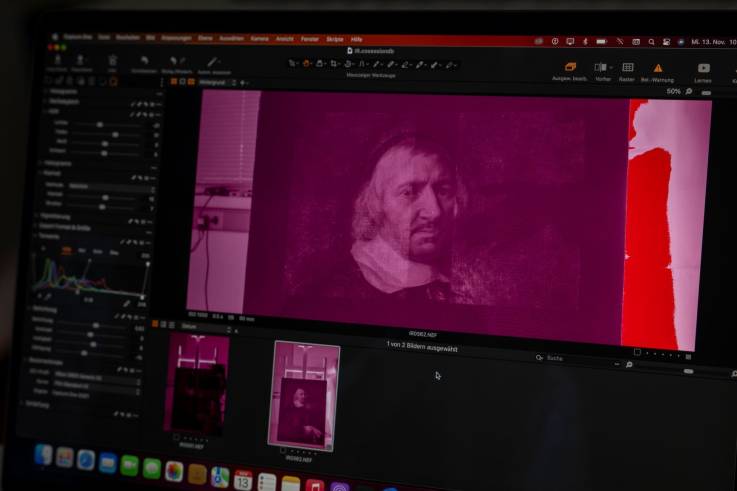This screenshot has width=737, height=491.
Task: Open Calendar from the macOS dock
Action: (243, 480)
